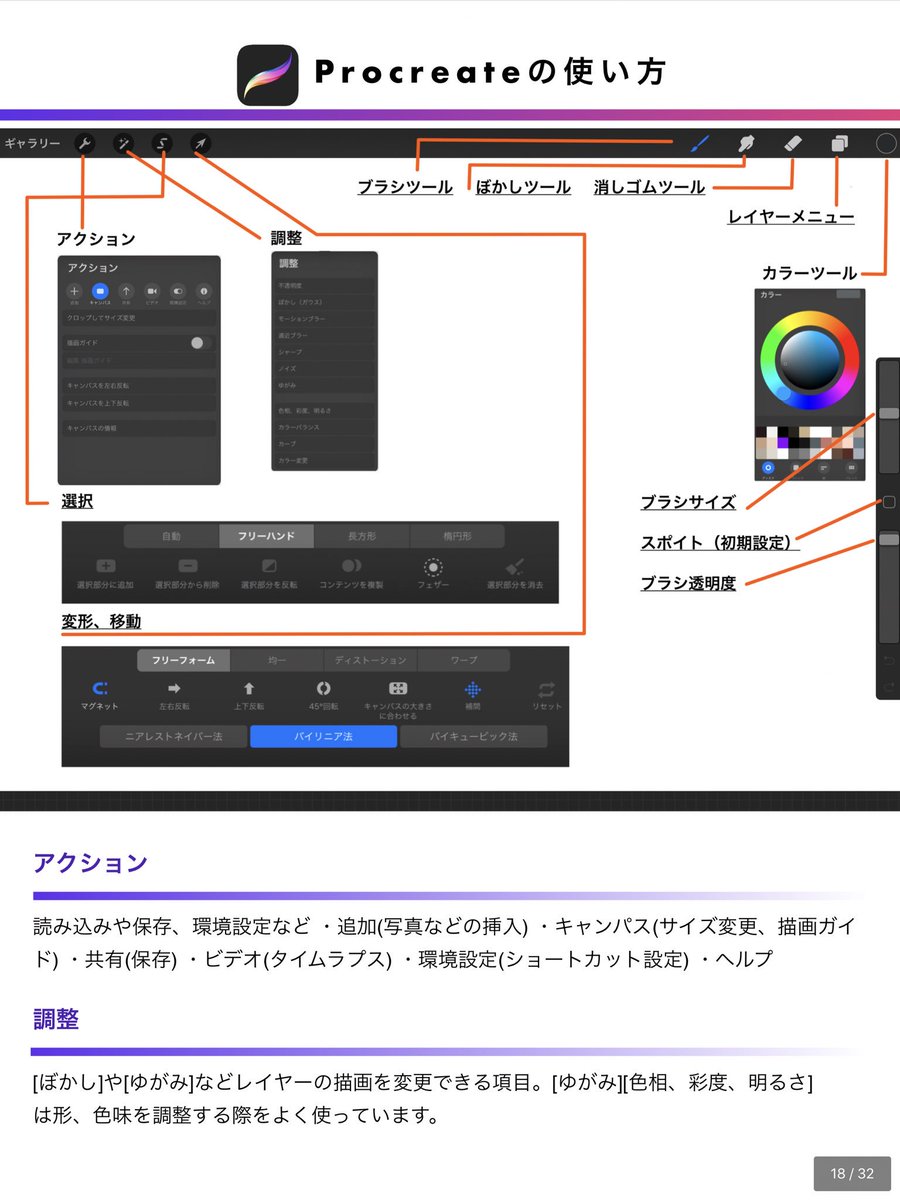Tap the 45°回転 rotate icon
Screen dimensions: 900x1200
pyautogui.click(x=323, y=689)
